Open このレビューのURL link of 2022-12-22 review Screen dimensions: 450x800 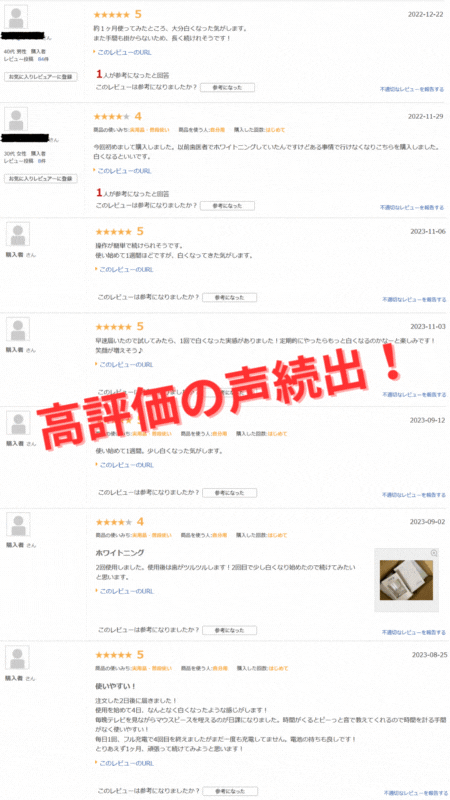point(124,52)
